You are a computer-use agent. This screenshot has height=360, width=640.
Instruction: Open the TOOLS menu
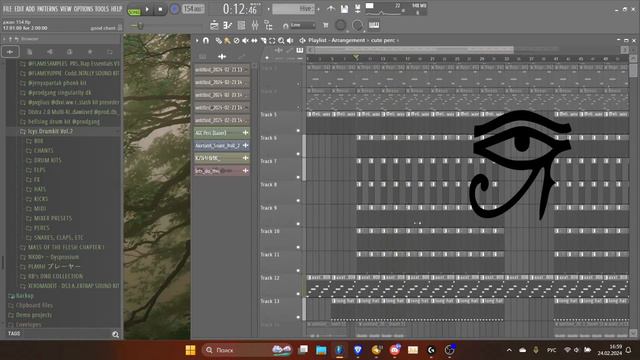(102, 9)
